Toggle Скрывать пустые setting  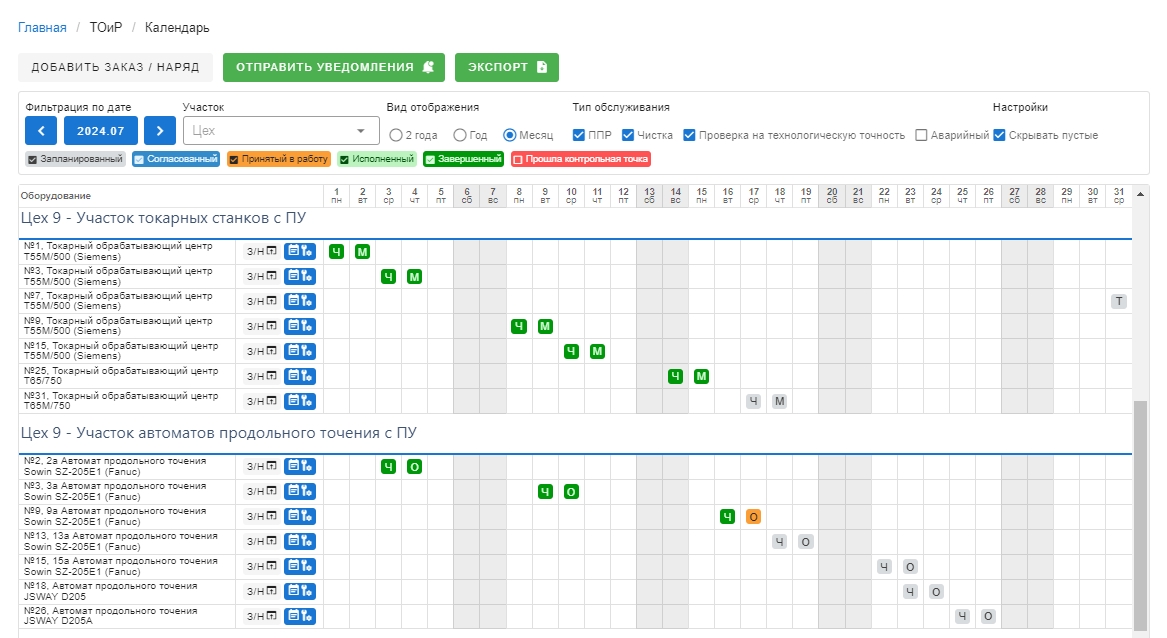[x=999, y=135]
